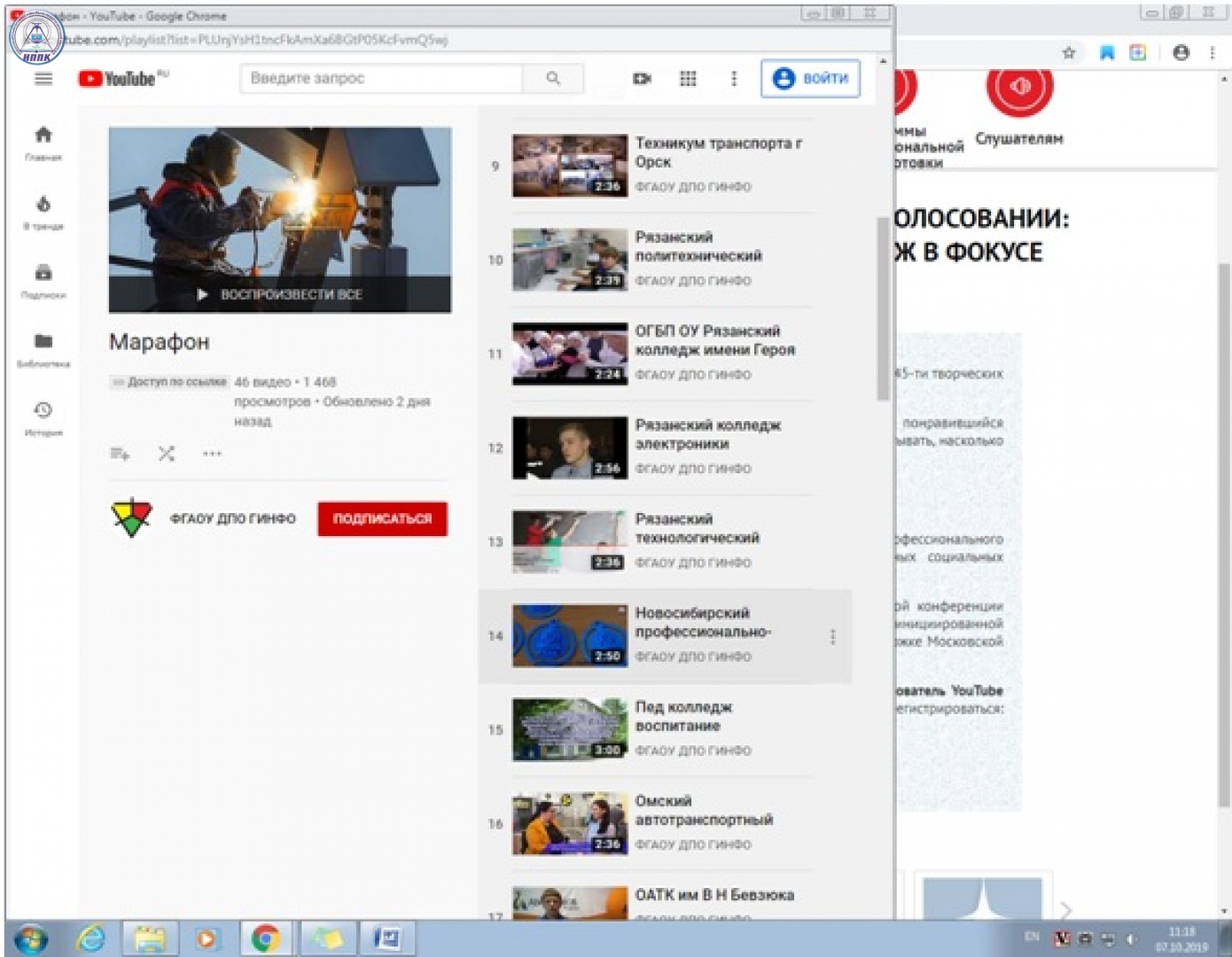The width and height of the screenshot is (1232, 957).
Task: Open the YouTube apps grid
Action: coord(688,79)
